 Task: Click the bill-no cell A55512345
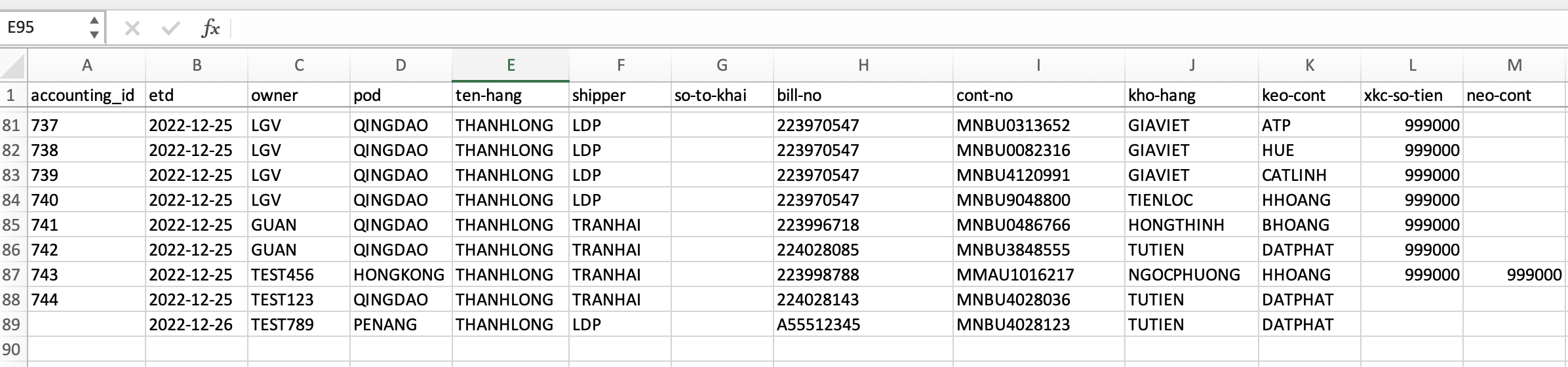[x=863, y=324]
